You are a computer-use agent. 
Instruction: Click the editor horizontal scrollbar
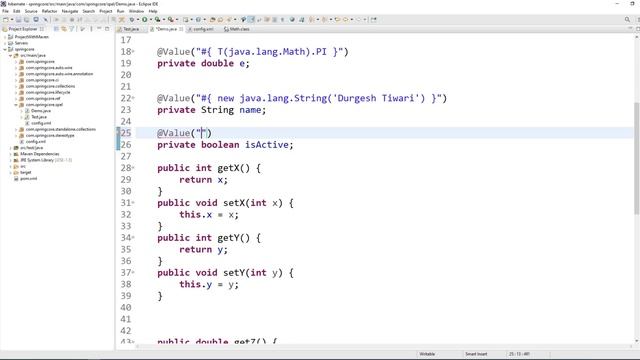tap(384, 347)
